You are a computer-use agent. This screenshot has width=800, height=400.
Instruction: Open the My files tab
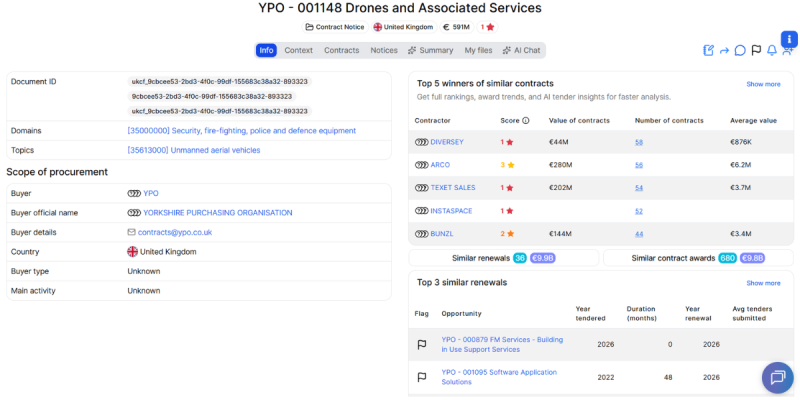coord(478,50)
